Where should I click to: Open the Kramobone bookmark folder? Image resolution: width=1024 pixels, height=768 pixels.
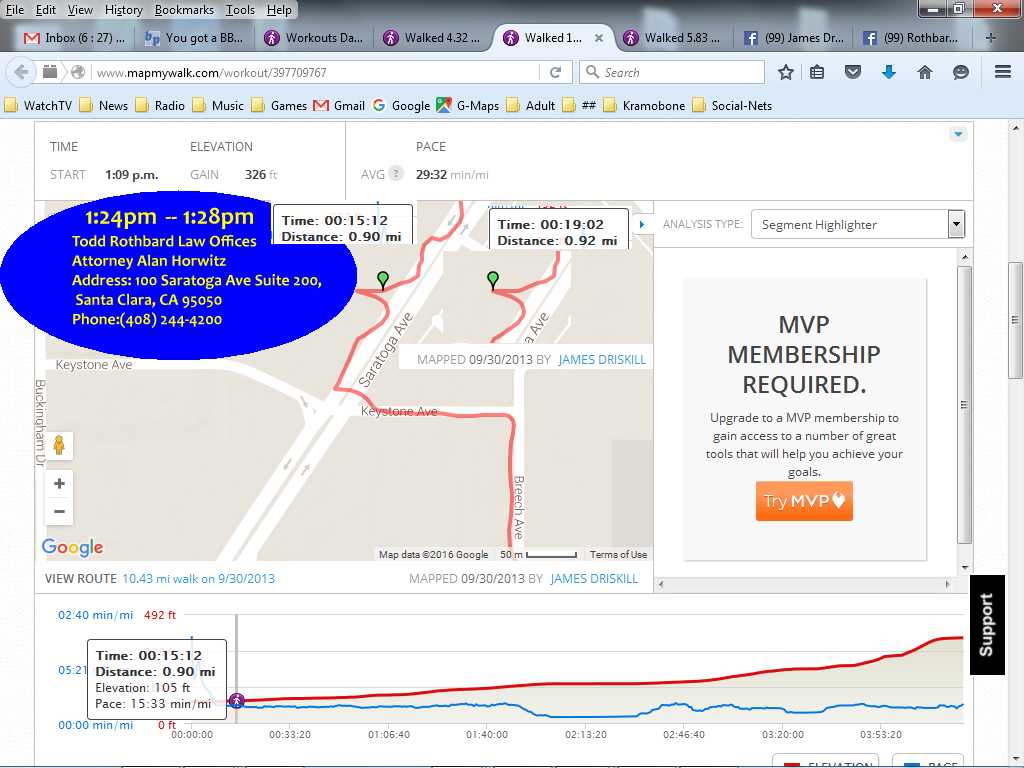[644, 106]
